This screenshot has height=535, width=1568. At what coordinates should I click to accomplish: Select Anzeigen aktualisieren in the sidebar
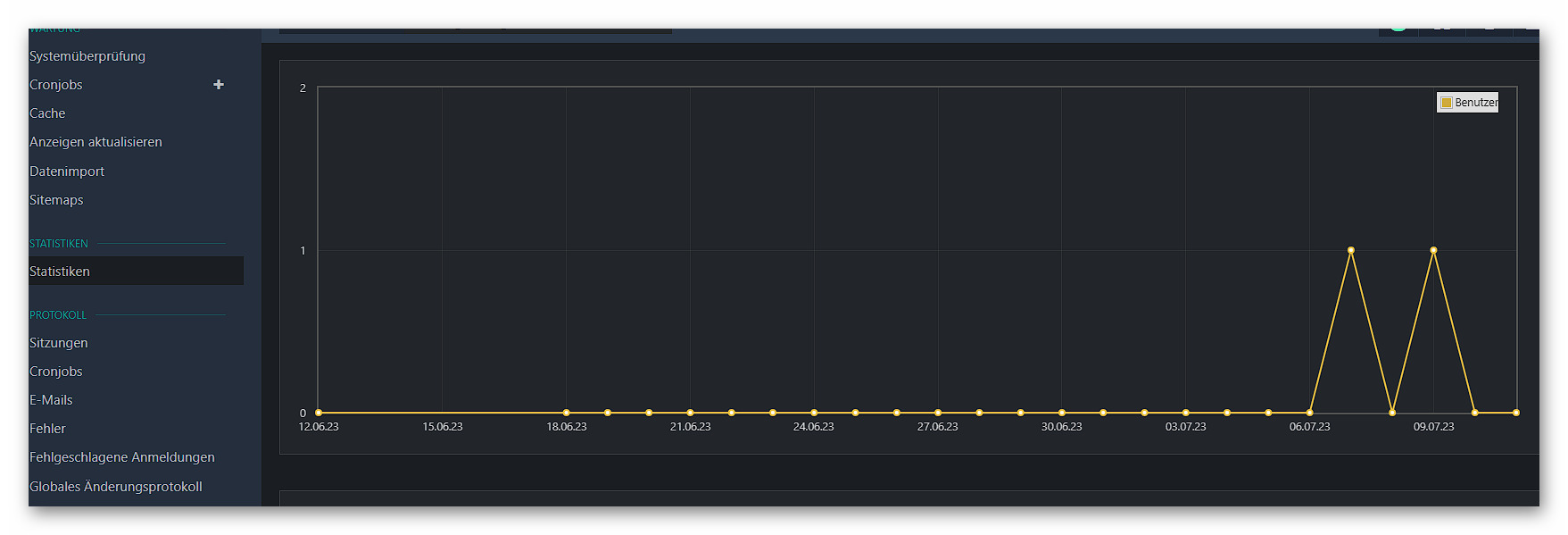coord(95,142)
